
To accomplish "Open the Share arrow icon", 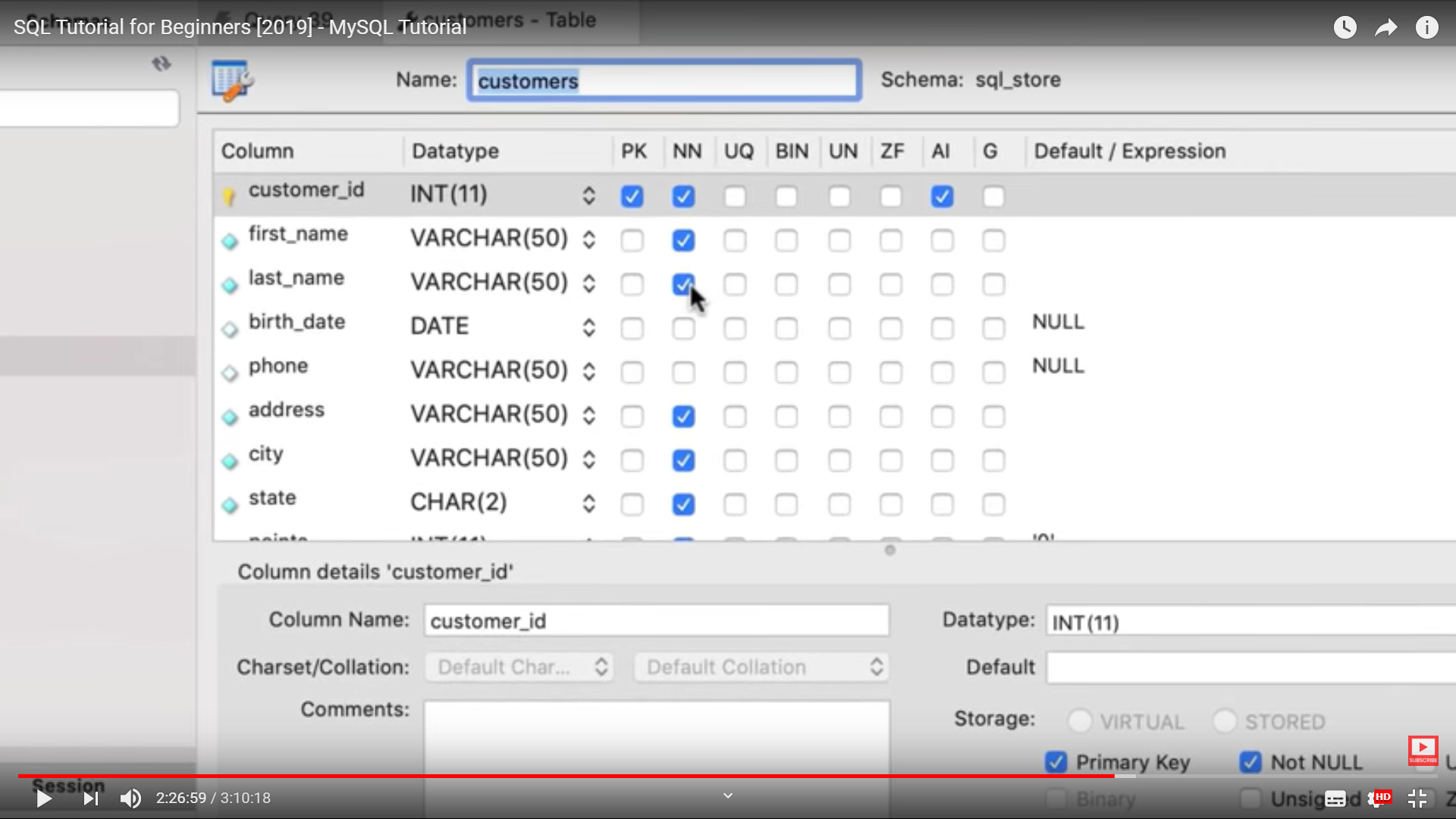I will [1385, 28].
